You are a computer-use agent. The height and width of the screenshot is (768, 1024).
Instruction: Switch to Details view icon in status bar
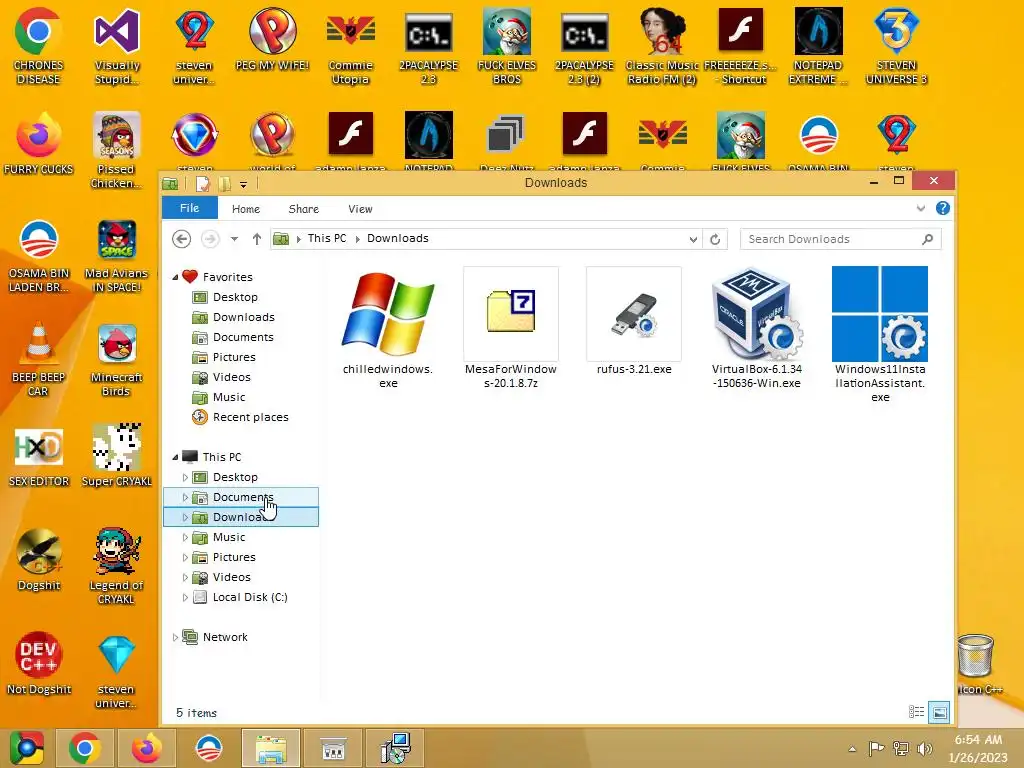click(916, 712)
